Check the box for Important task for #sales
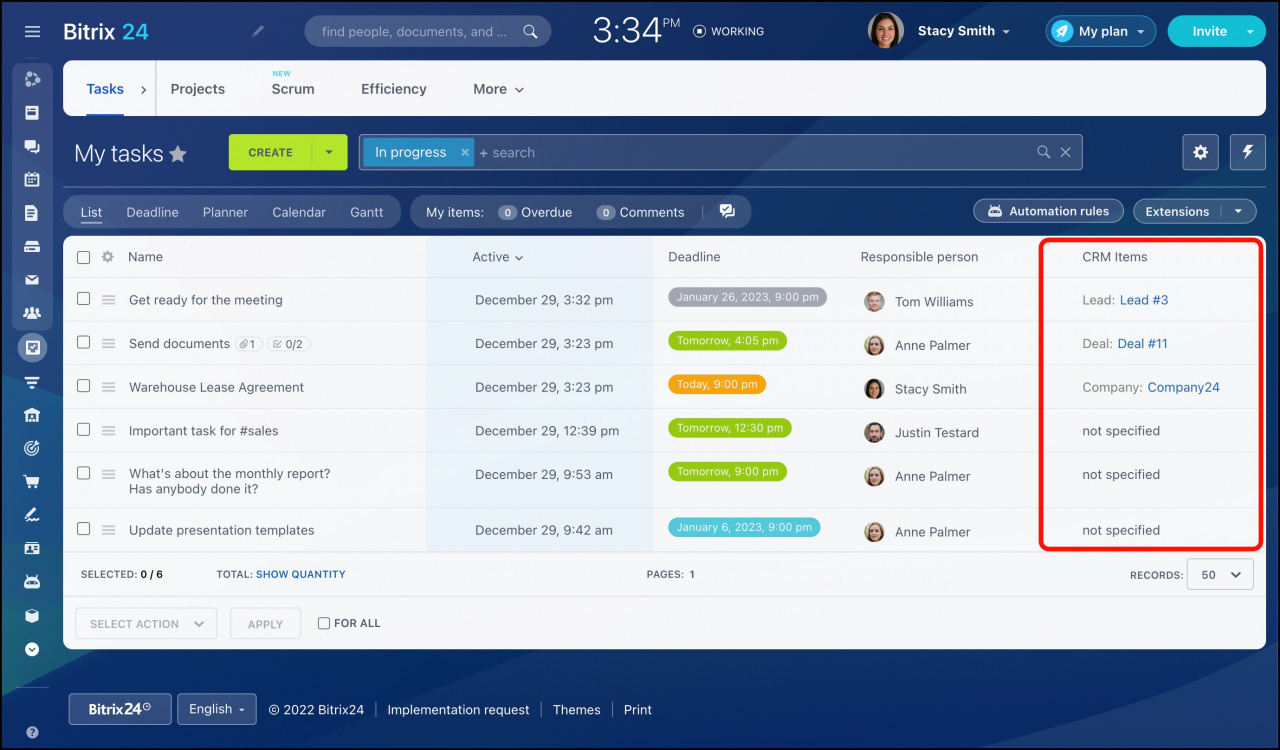 pos(84,429)
